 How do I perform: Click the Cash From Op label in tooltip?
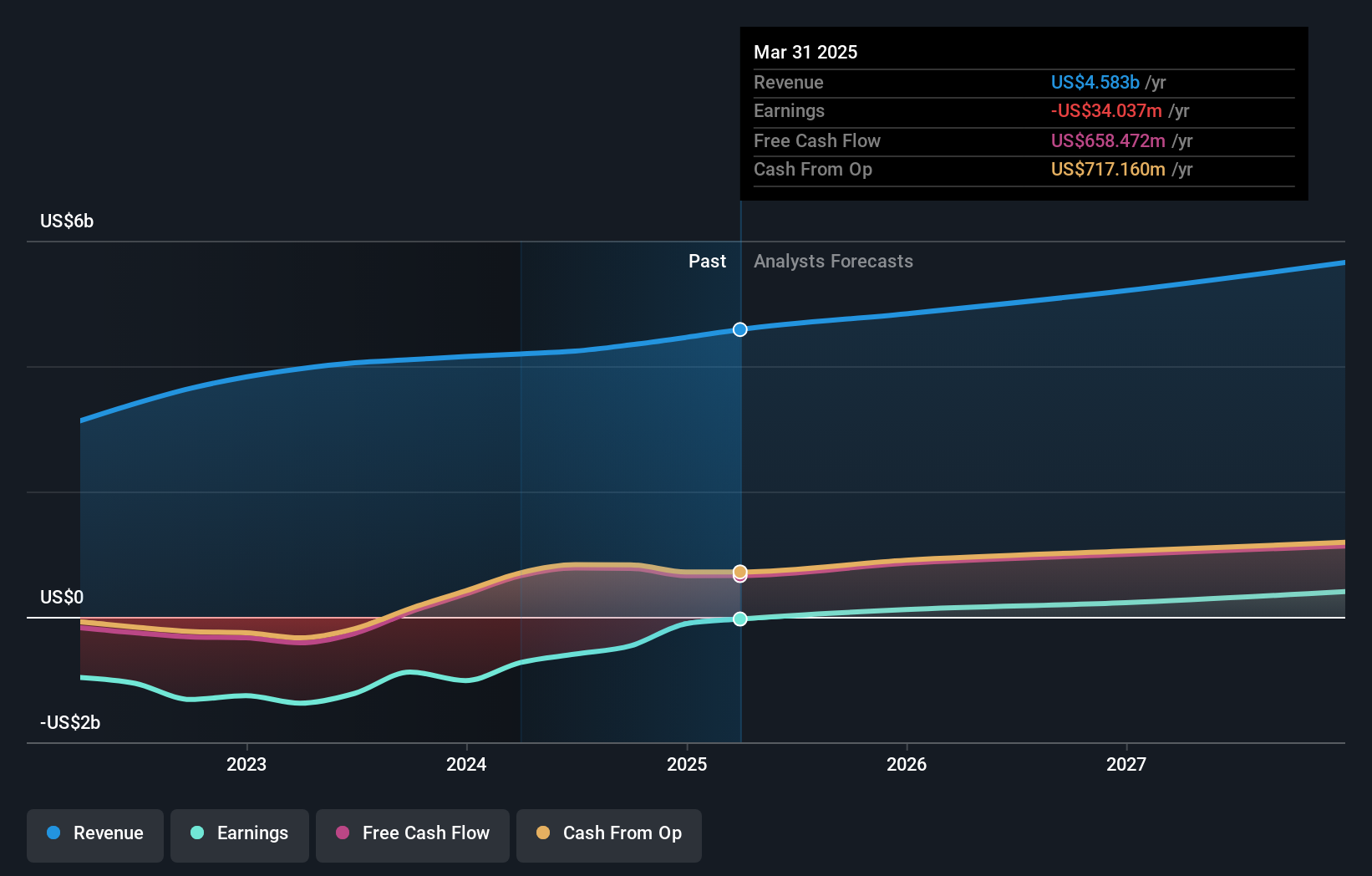(x=813, y=169)
